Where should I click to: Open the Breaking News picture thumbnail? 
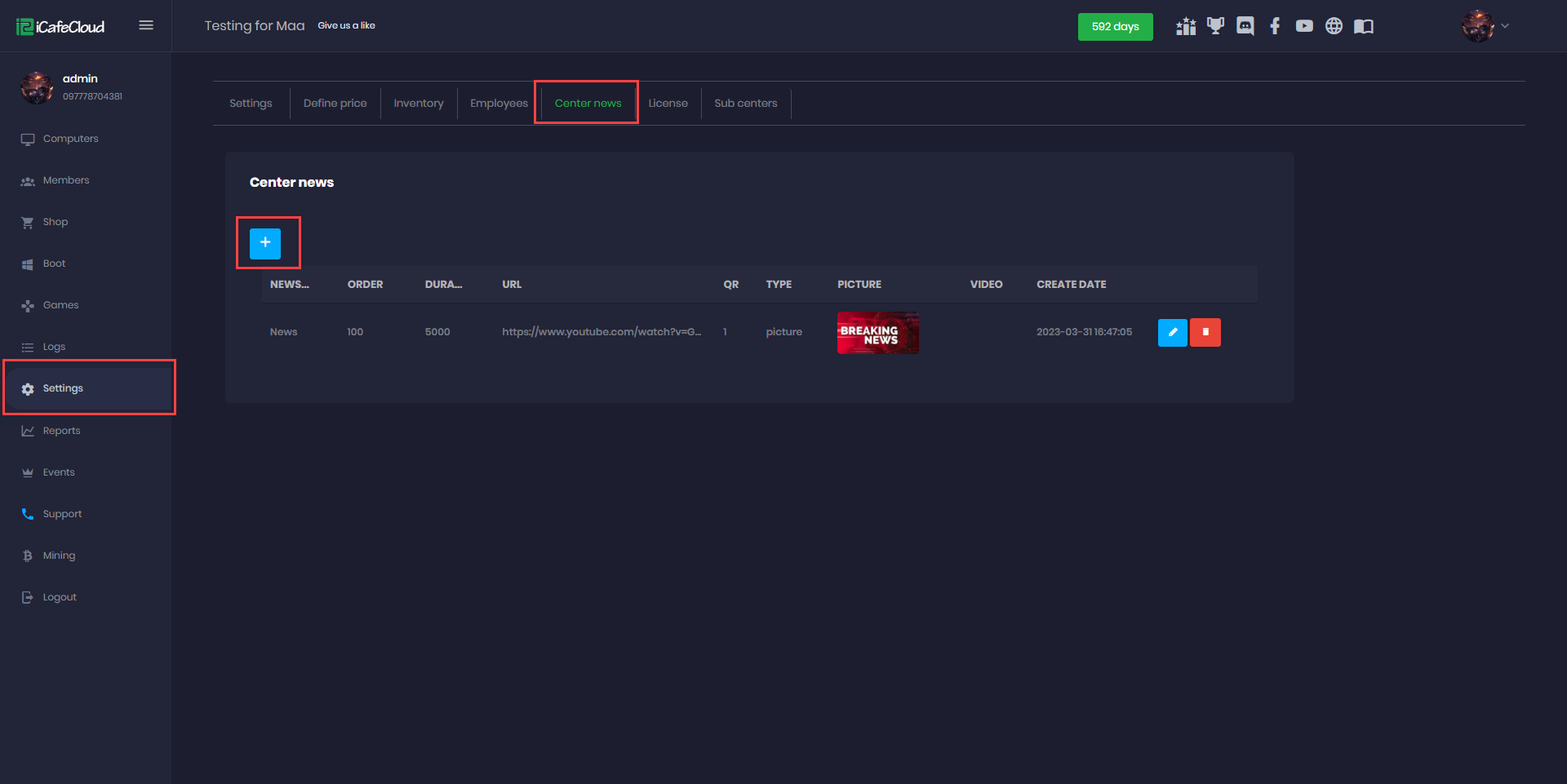click(877, 333)
